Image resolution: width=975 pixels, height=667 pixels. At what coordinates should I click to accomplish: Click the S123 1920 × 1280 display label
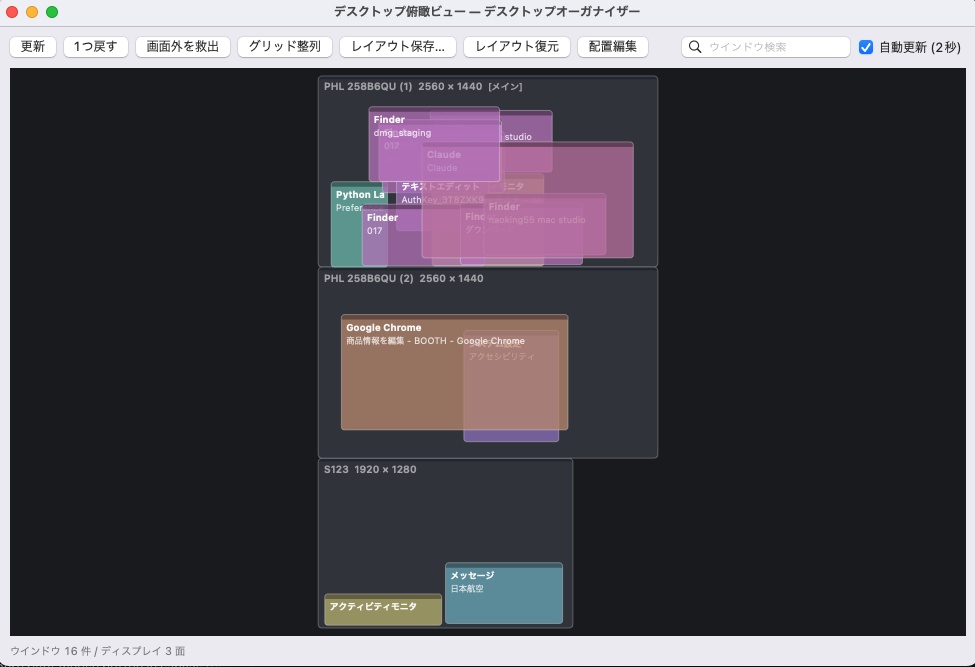(x=370, y=469)
